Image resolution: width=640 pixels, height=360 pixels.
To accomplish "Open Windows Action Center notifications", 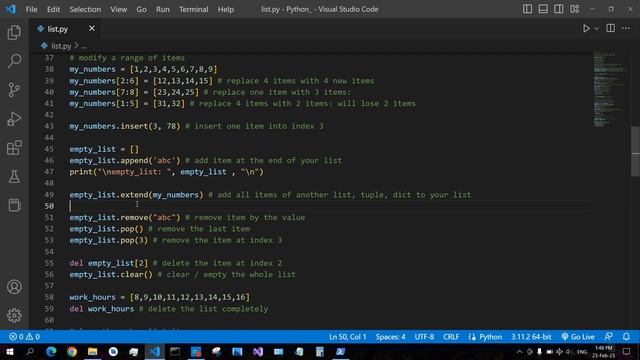I will pos(626,351).
